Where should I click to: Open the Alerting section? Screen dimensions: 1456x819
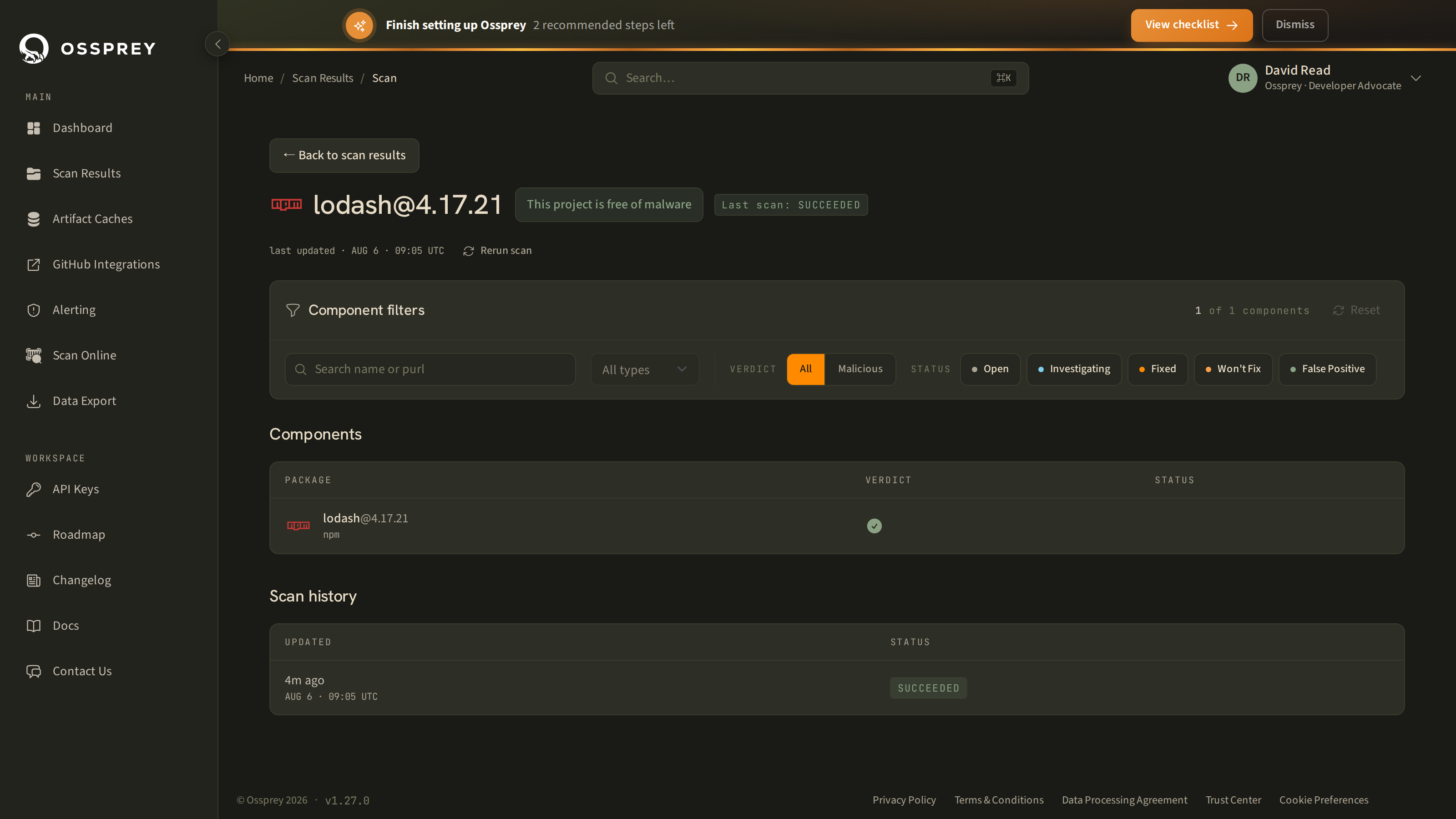click(74, 310)
